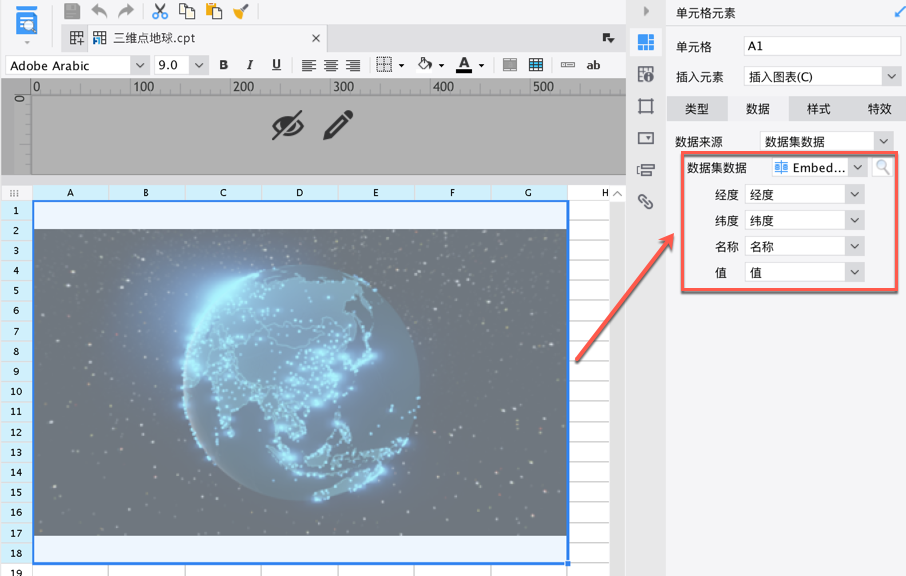Click the save file icon

tap(72, 11)
